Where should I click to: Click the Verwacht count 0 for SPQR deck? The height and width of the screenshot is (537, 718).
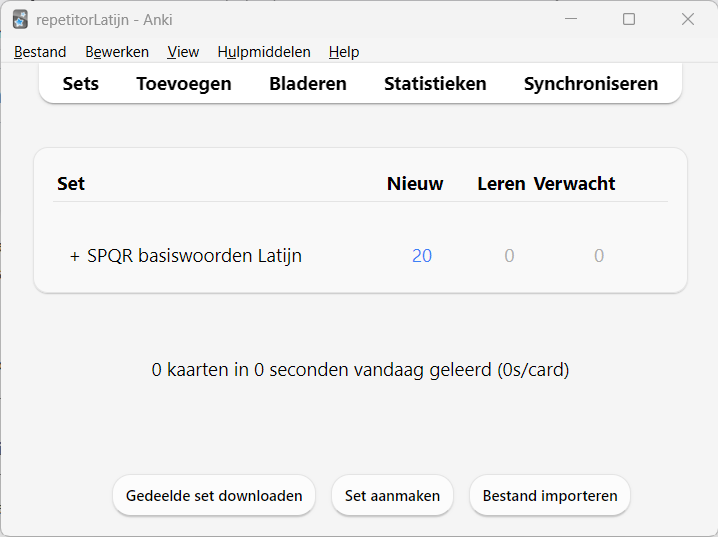[x=599, y=255]
